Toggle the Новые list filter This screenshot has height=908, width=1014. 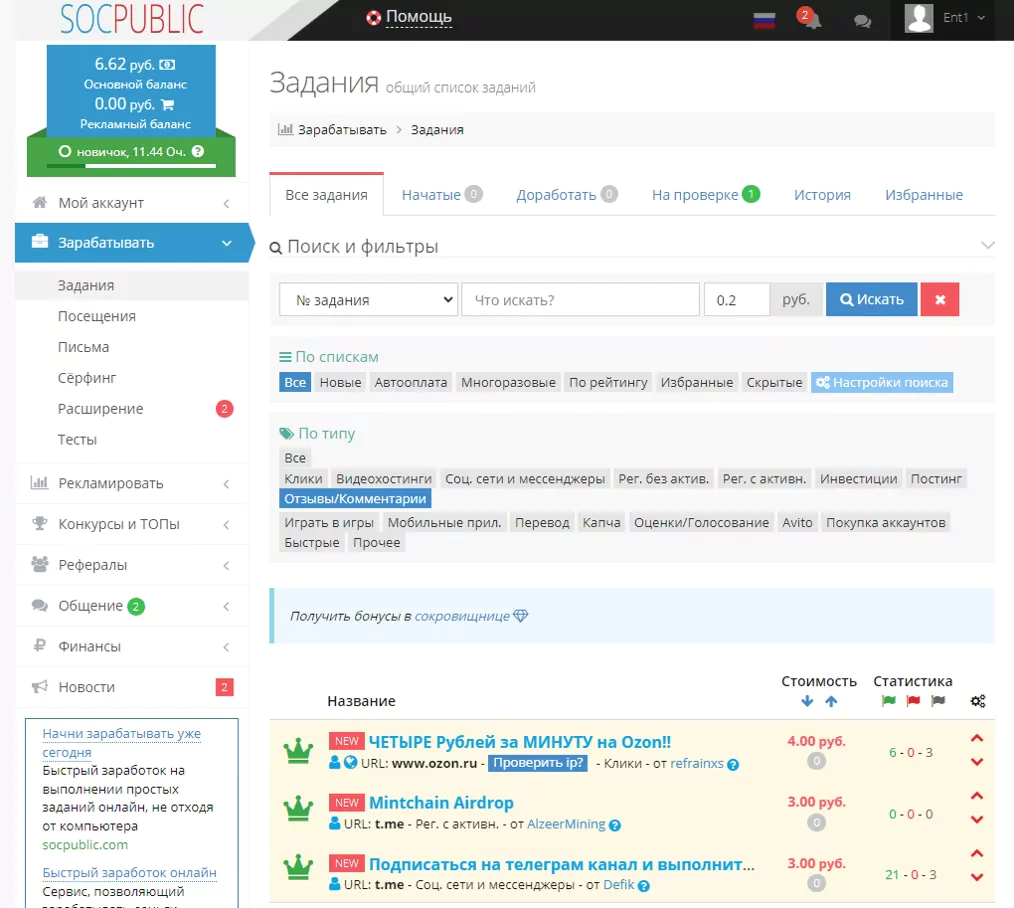click(340, 382)
